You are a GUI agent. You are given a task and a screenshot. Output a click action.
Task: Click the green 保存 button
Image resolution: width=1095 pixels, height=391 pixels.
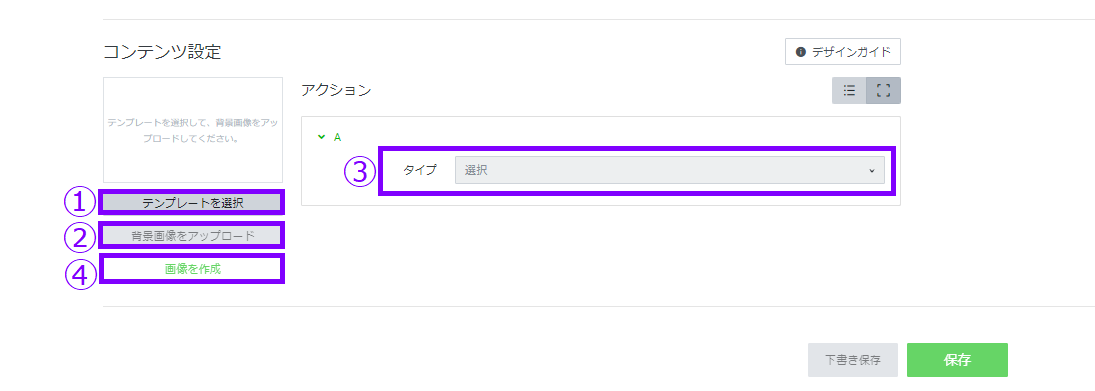957,360
